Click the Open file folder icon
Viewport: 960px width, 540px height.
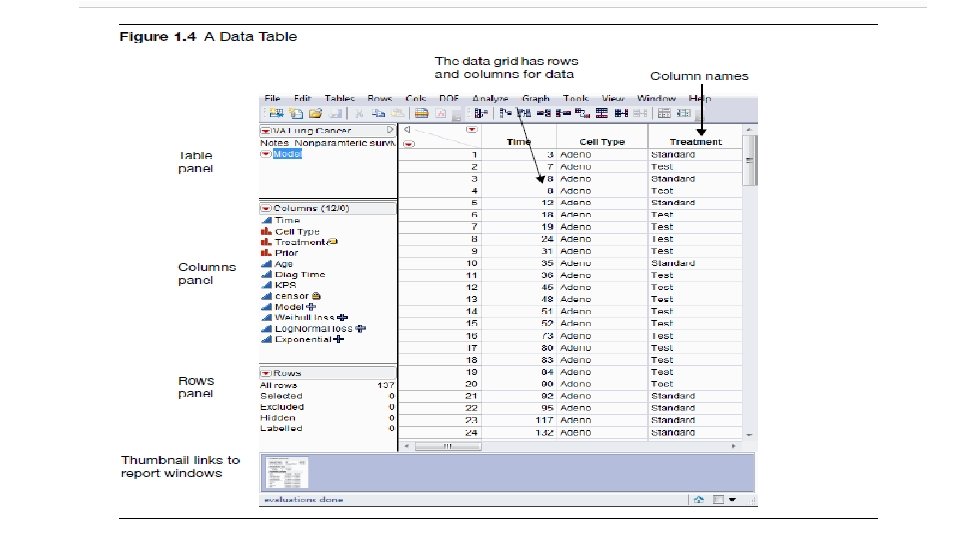(x=315, y=113)
